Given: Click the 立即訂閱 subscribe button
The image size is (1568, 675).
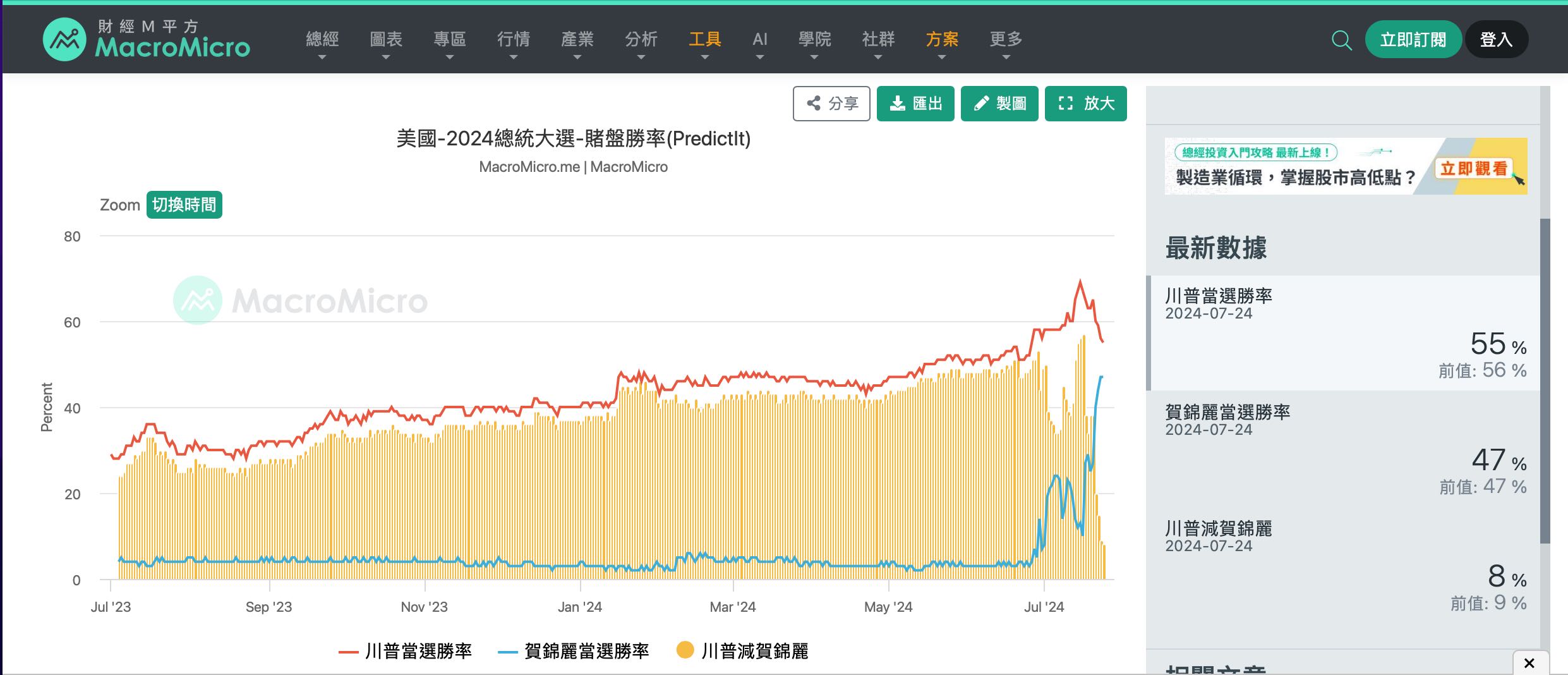Looking at the screenshot, I should pyautogui.click(x=1413, y=39).
